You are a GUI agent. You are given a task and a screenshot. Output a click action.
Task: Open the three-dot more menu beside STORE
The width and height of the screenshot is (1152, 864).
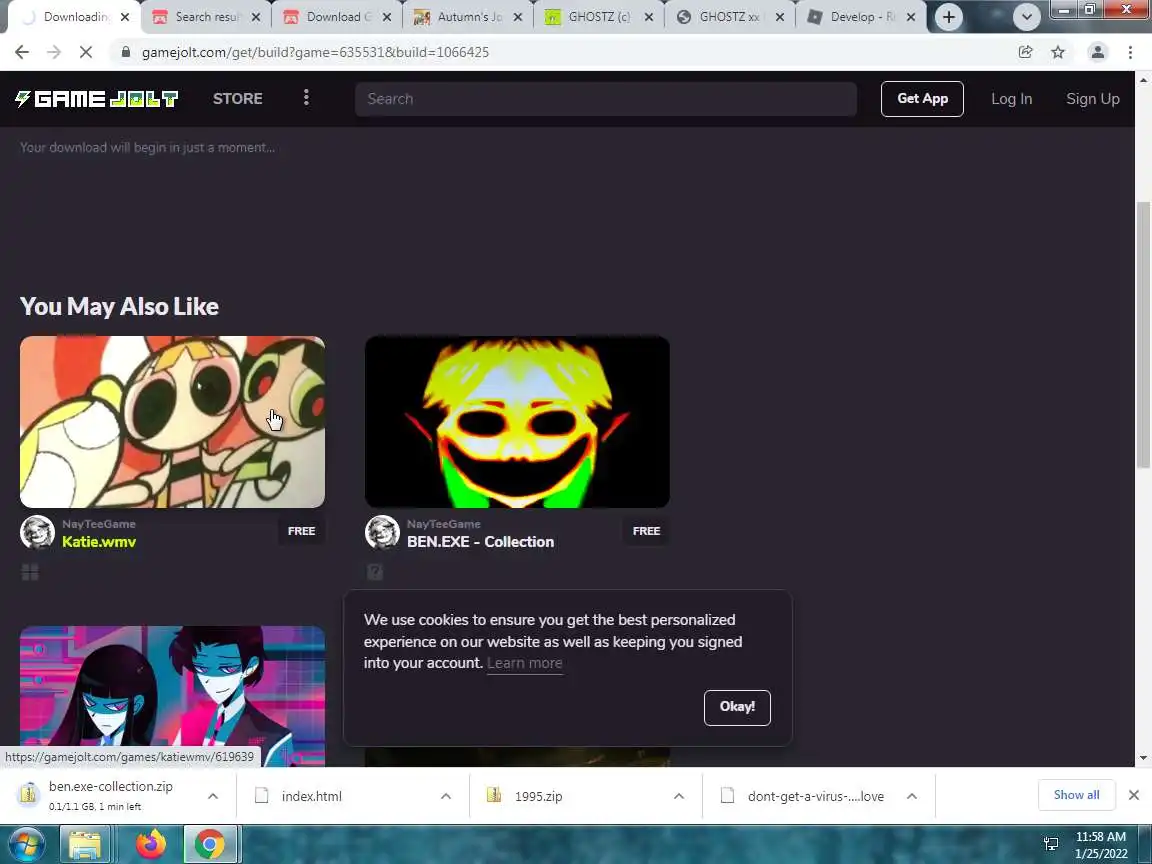point(306,98)
